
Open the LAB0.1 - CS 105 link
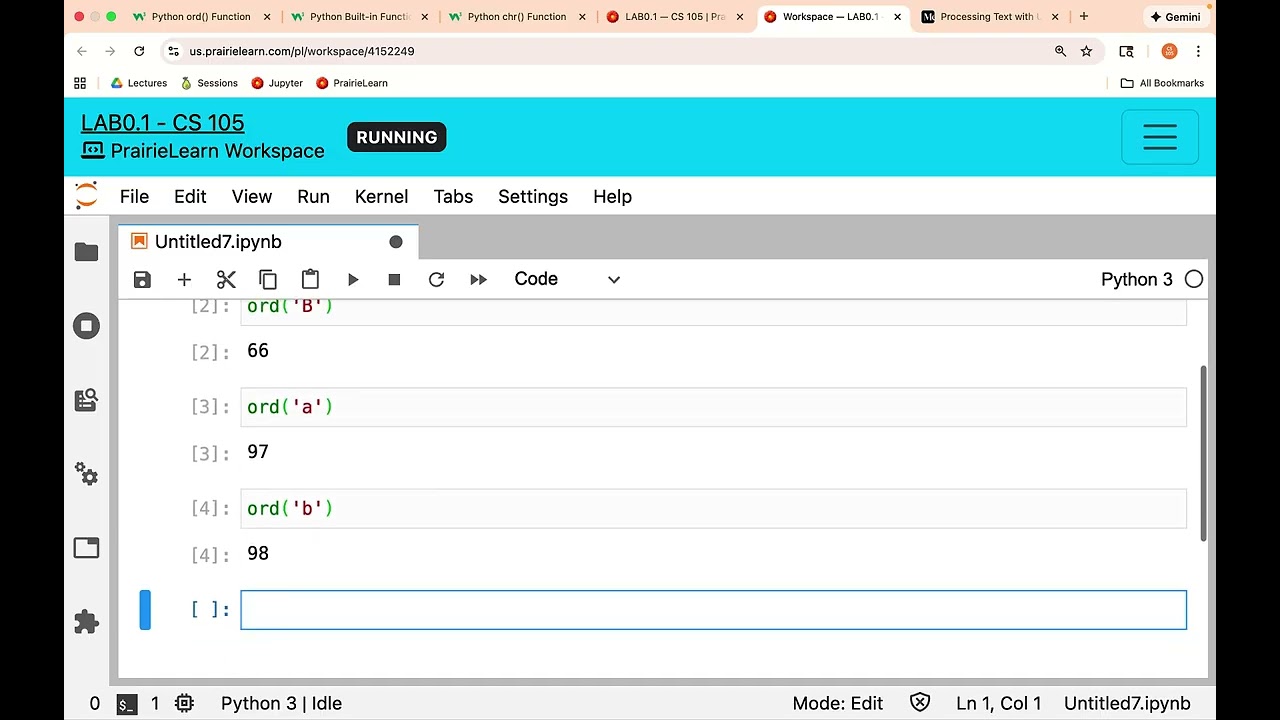click(x=162, y=123)
